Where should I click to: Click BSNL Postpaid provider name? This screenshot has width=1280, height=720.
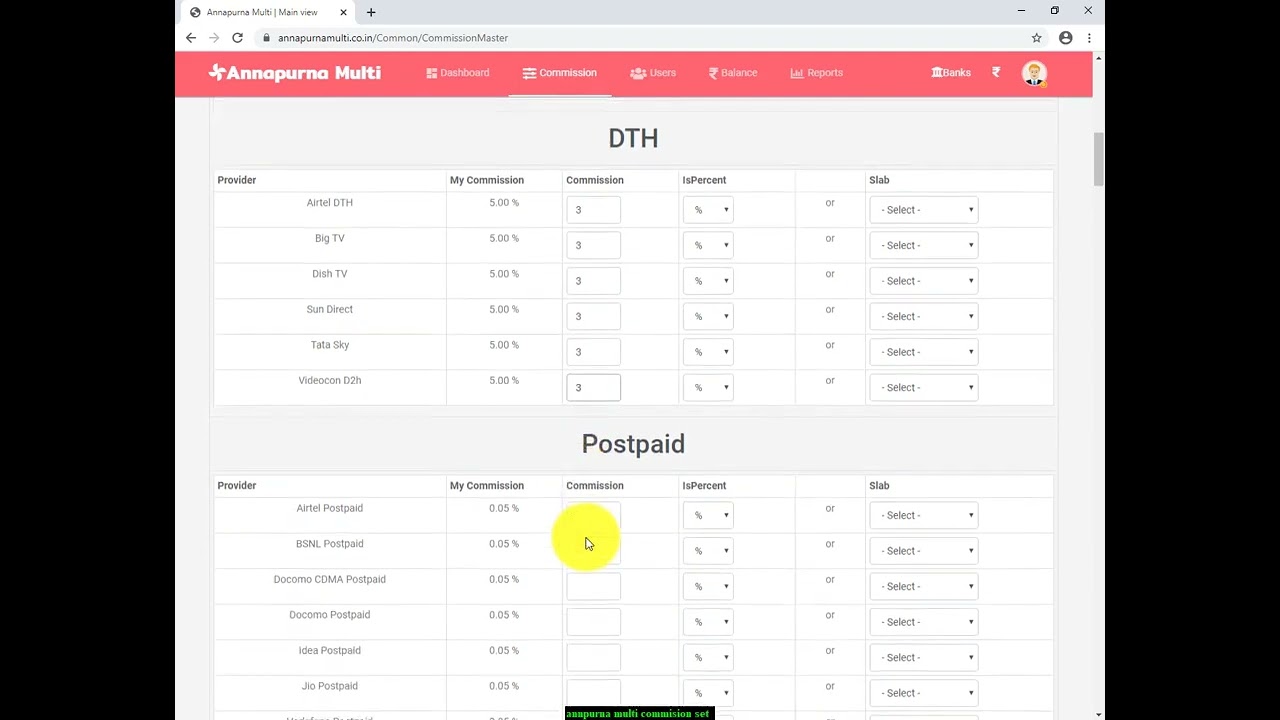click(330, 544)
